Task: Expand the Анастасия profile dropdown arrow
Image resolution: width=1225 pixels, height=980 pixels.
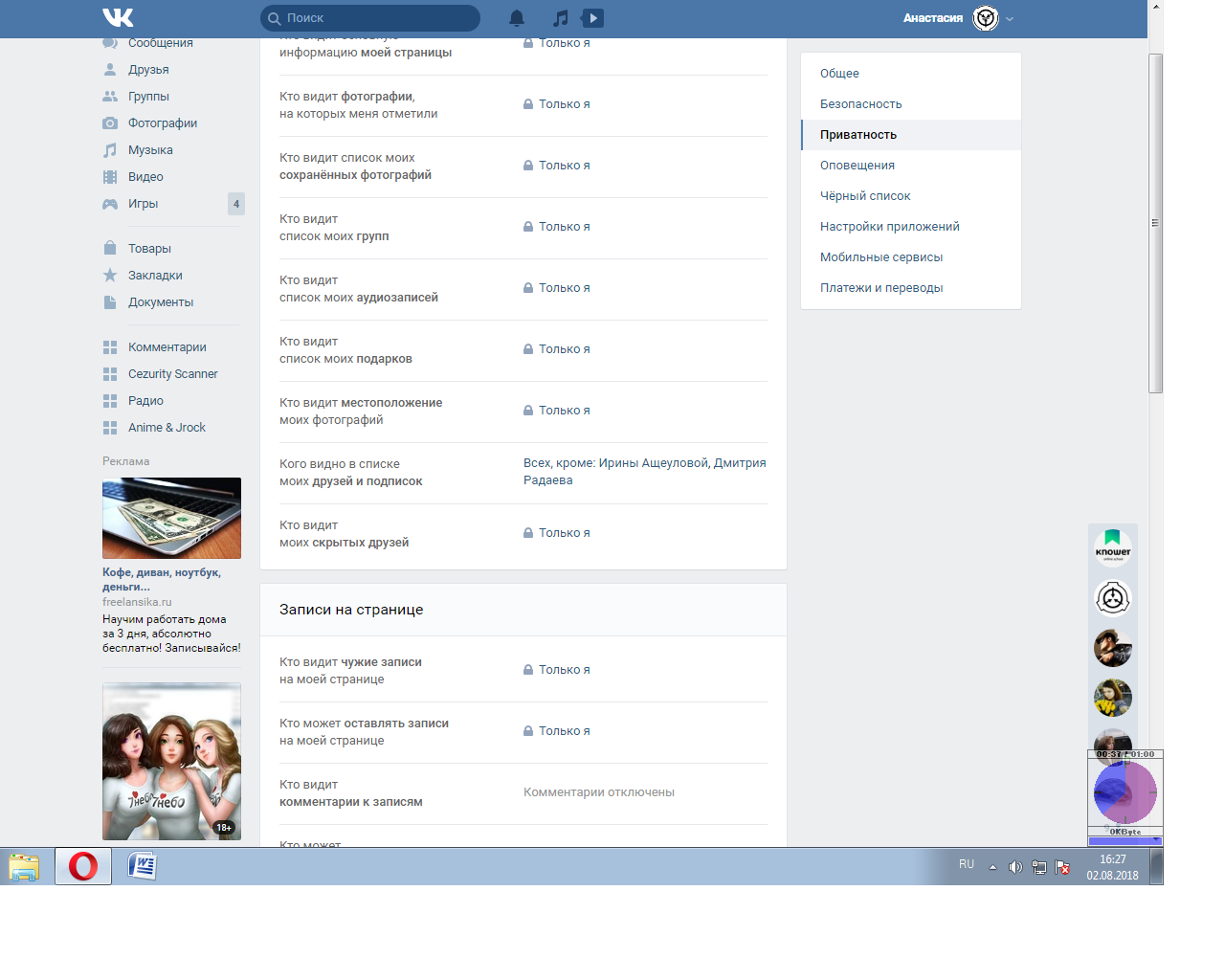Action: coord(1010,19)
